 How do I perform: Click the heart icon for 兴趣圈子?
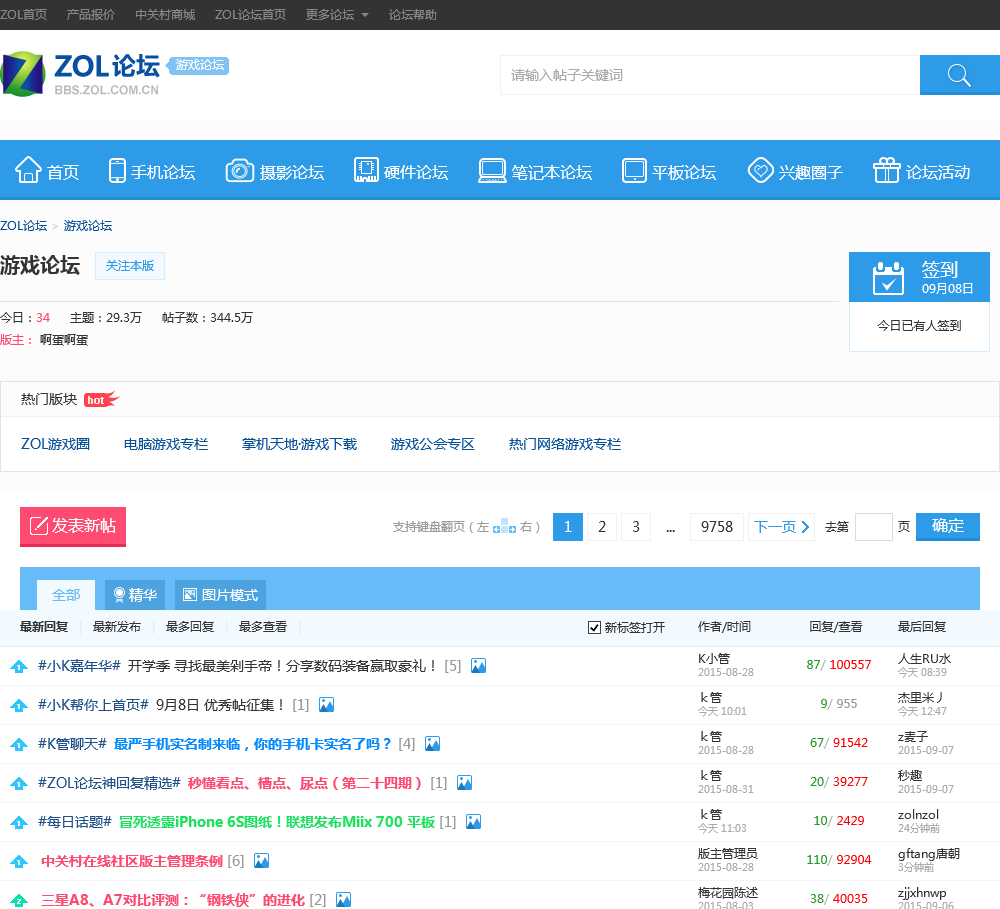pyautogui.click(x=760, y=170)
